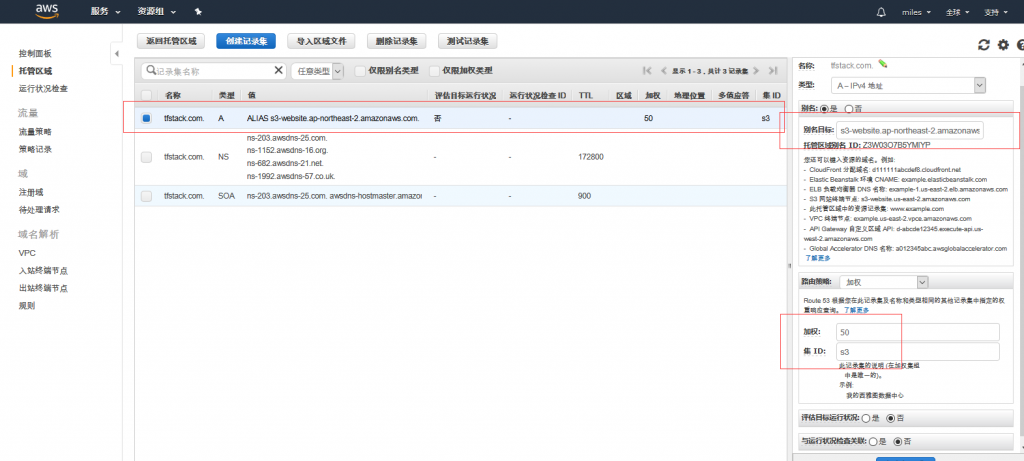Expand the 服务 menu
1024x461 pixels.
pos(106,12)
